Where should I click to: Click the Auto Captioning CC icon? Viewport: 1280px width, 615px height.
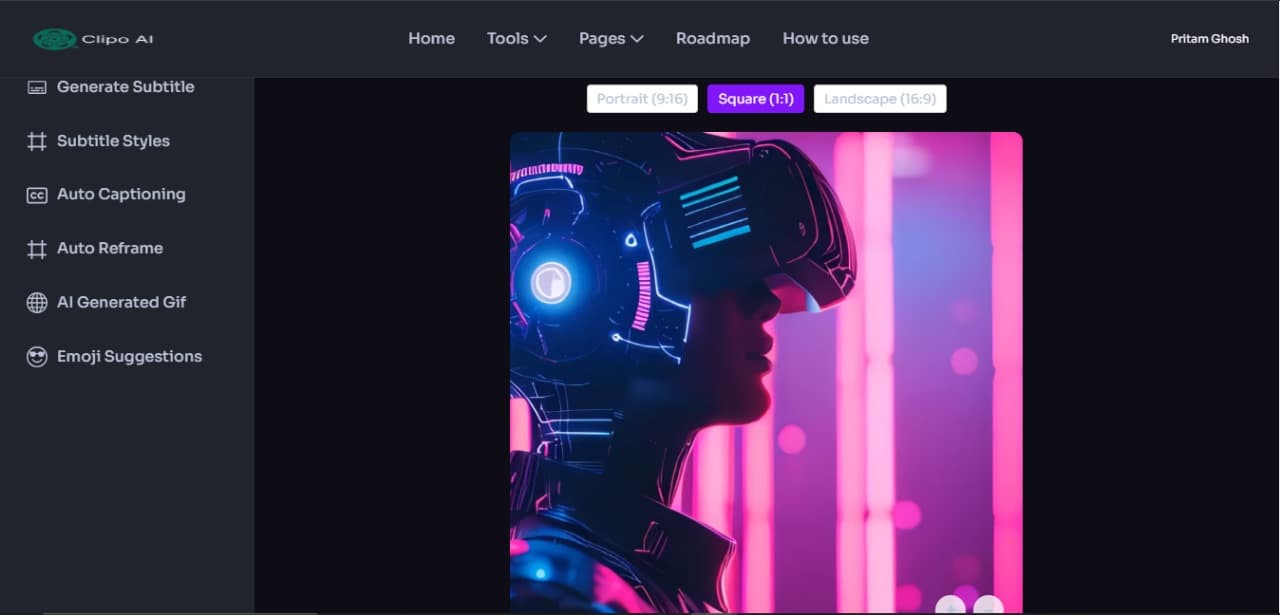pos(37,195)
